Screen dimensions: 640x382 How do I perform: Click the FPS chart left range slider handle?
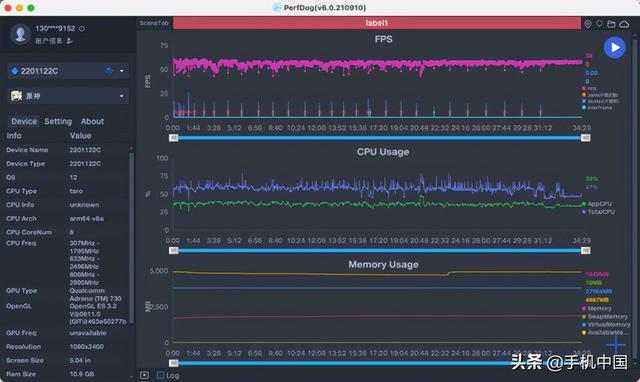173,138
